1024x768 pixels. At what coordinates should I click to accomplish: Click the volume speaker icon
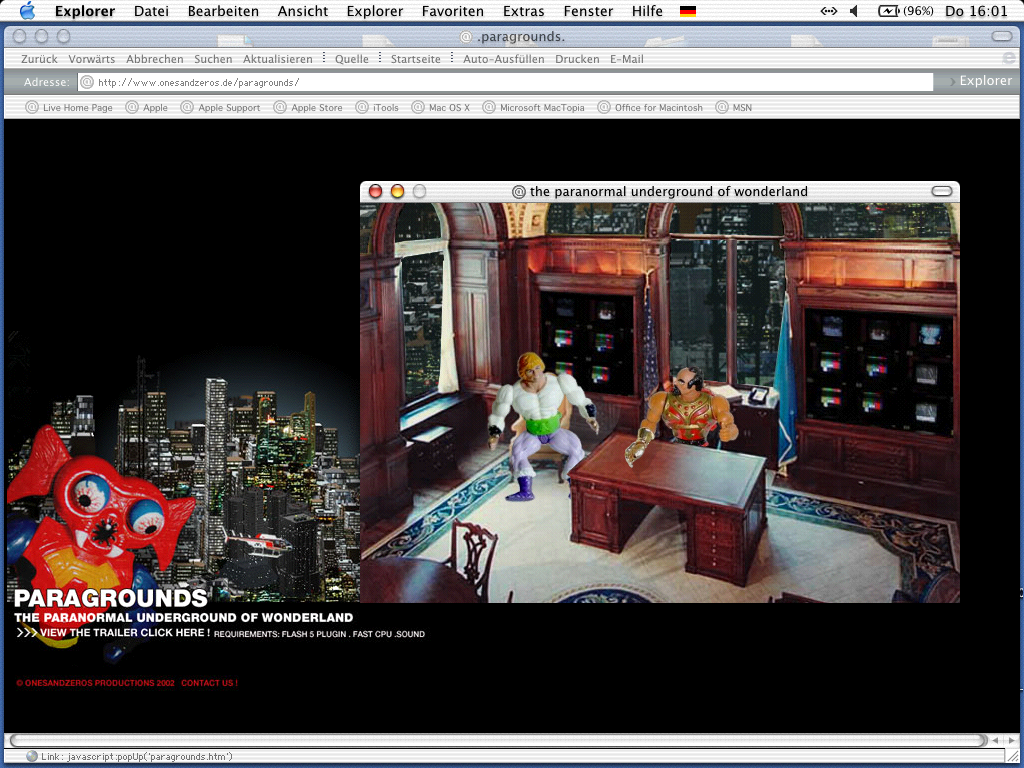point(854,11)
